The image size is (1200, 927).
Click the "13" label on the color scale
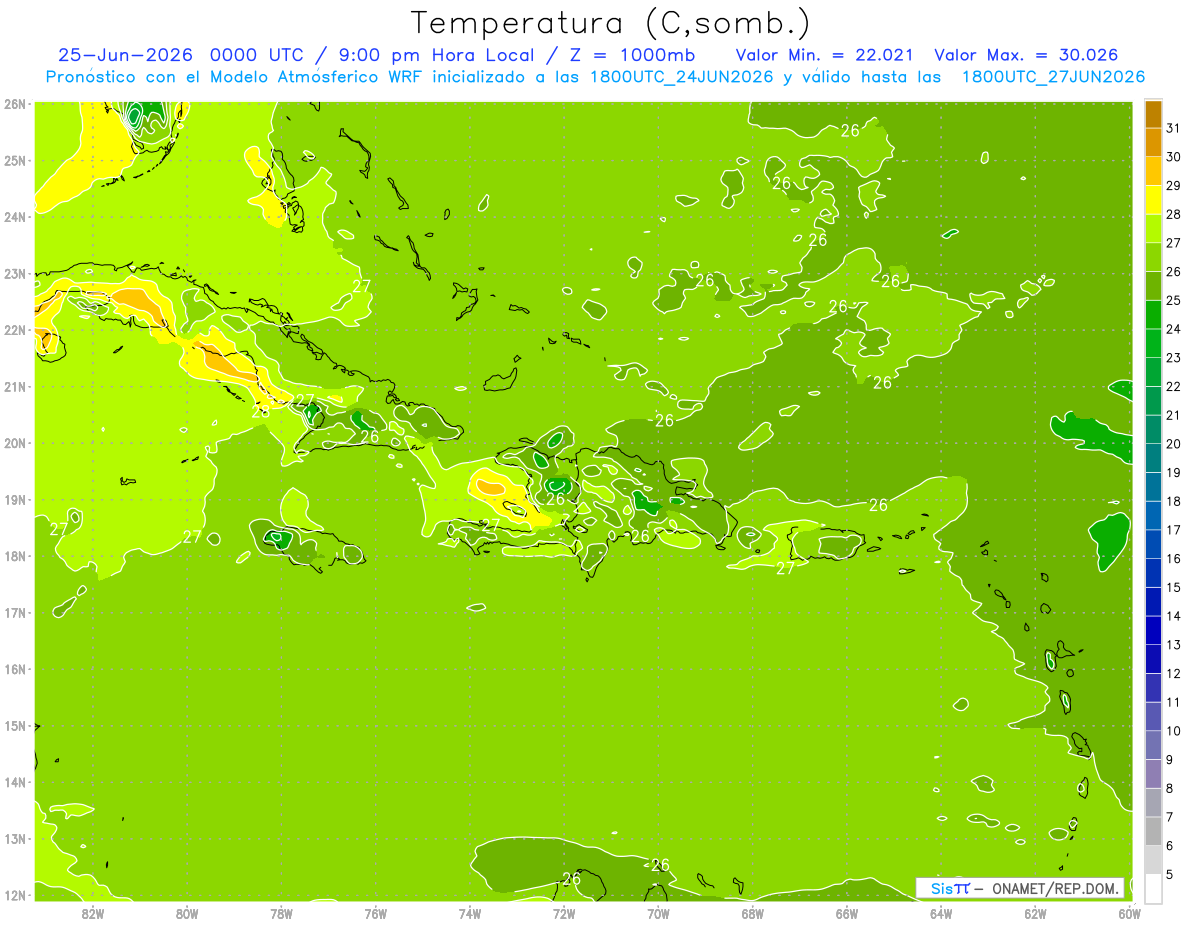click(1173, 645)
